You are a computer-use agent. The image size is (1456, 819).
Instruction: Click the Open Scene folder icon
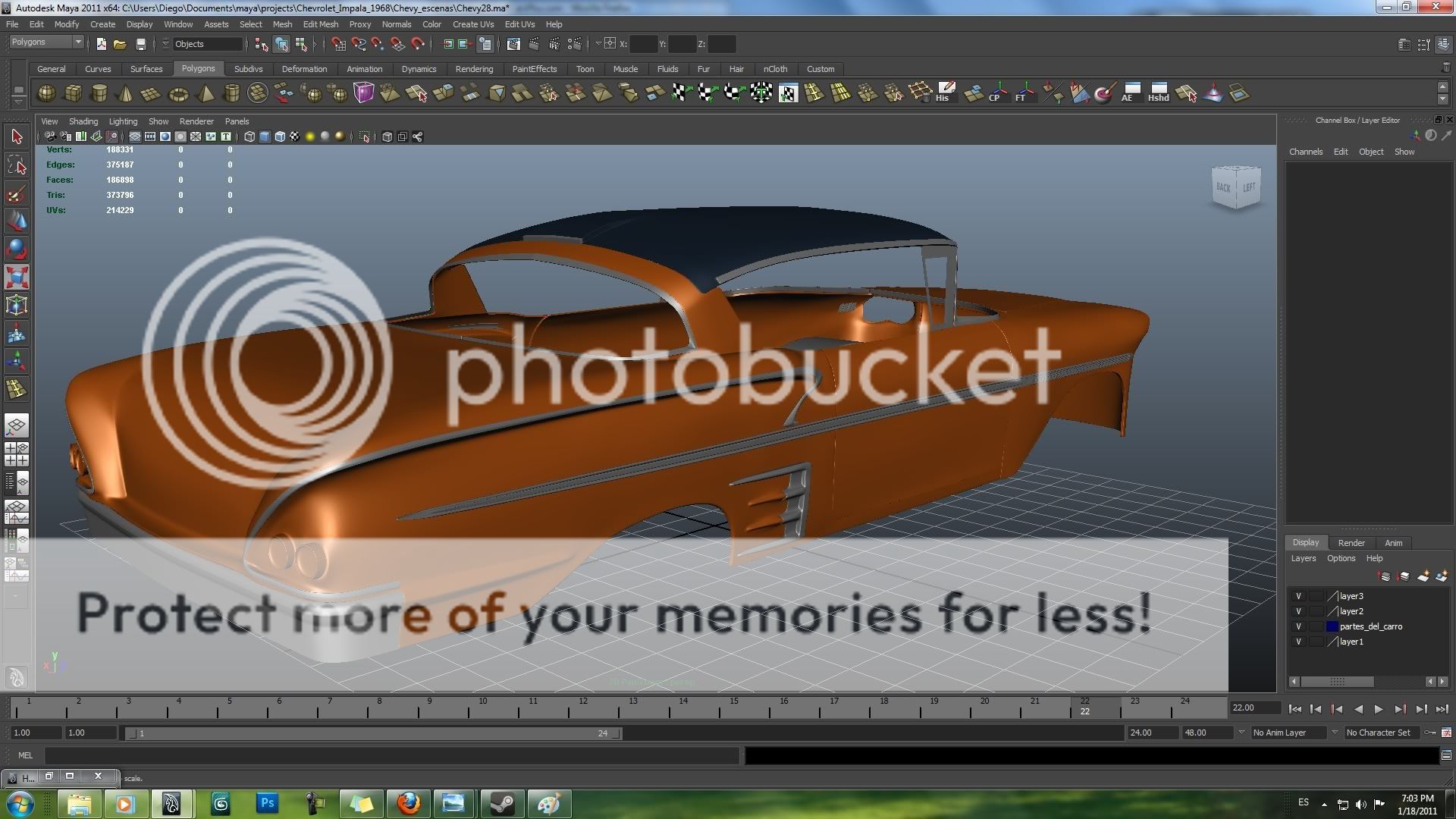[x=120, y=44]
